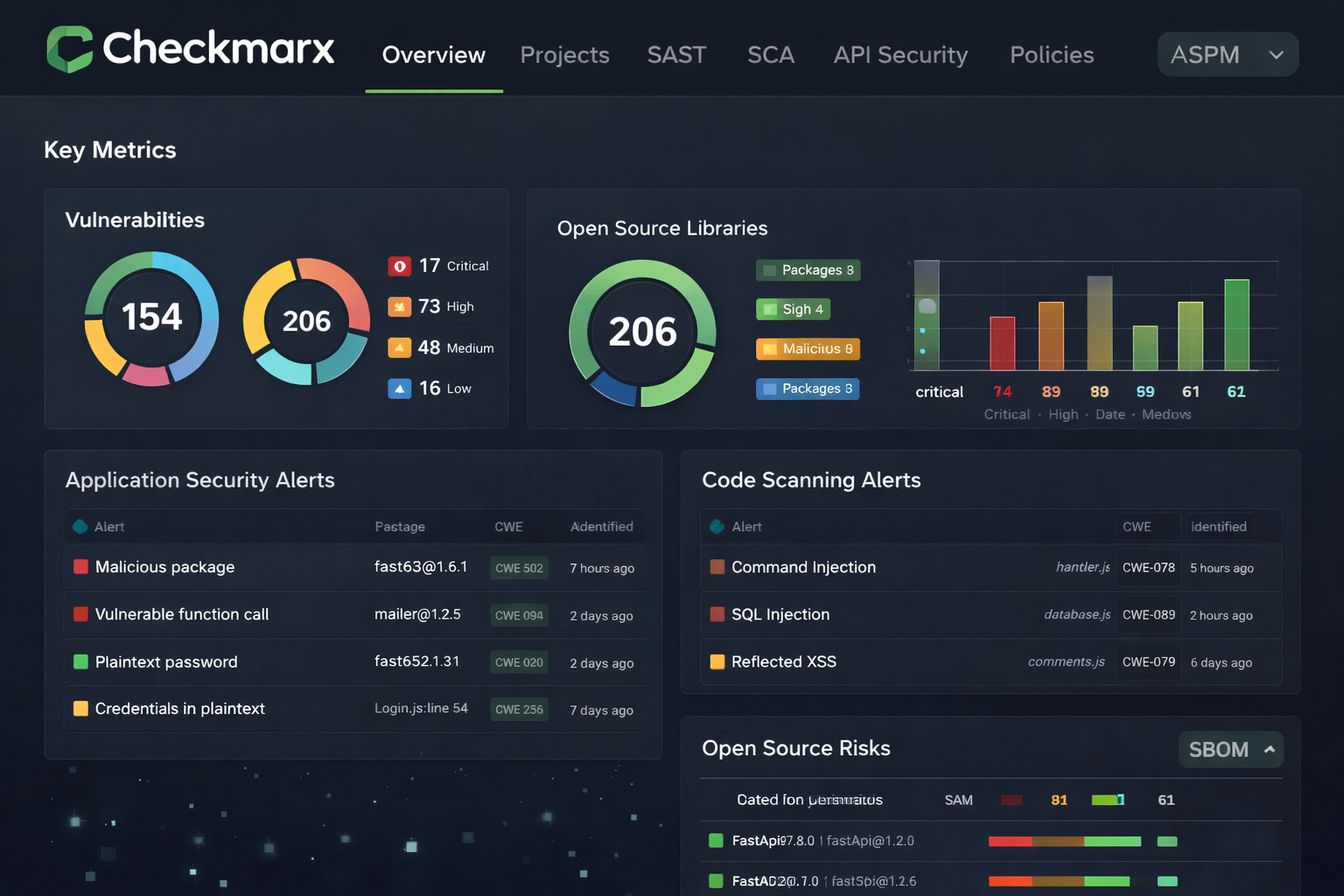The image size is (1344, 896).
Task: Open the Vulnerable function call alert
Action: pos(182,614)
